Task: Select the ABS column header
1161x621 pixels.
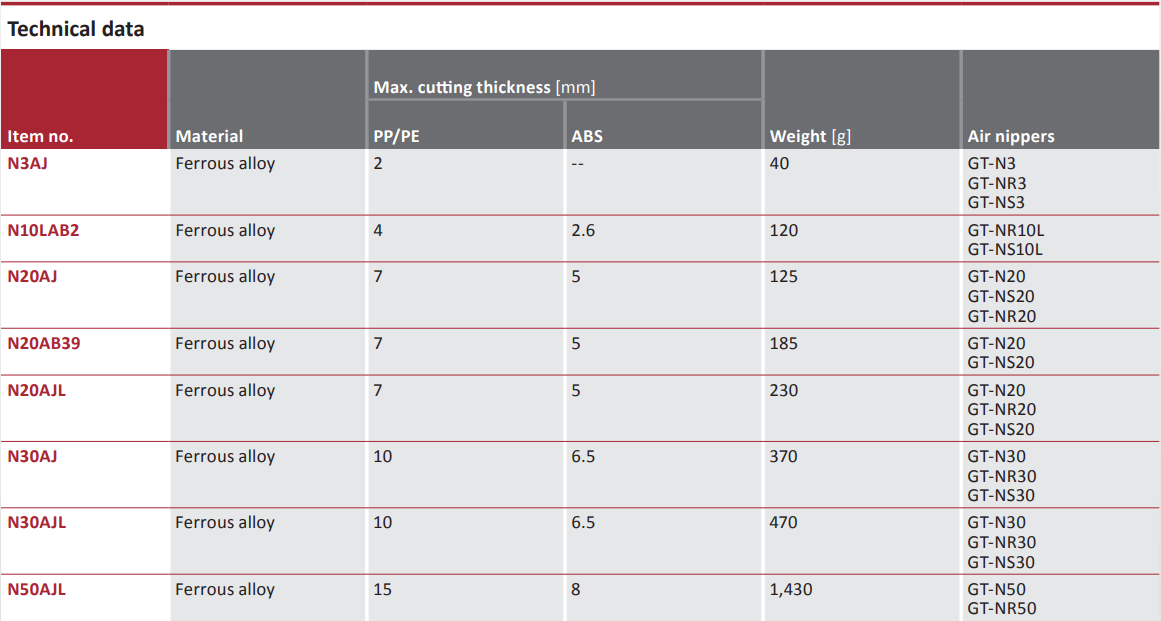Action: [587, 136]
